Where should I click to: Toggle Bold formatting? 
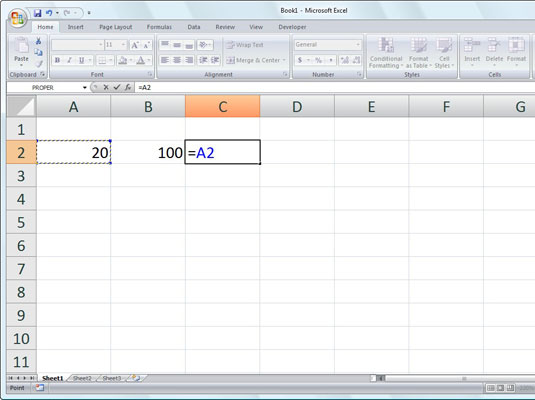click(x=57, y=60)
